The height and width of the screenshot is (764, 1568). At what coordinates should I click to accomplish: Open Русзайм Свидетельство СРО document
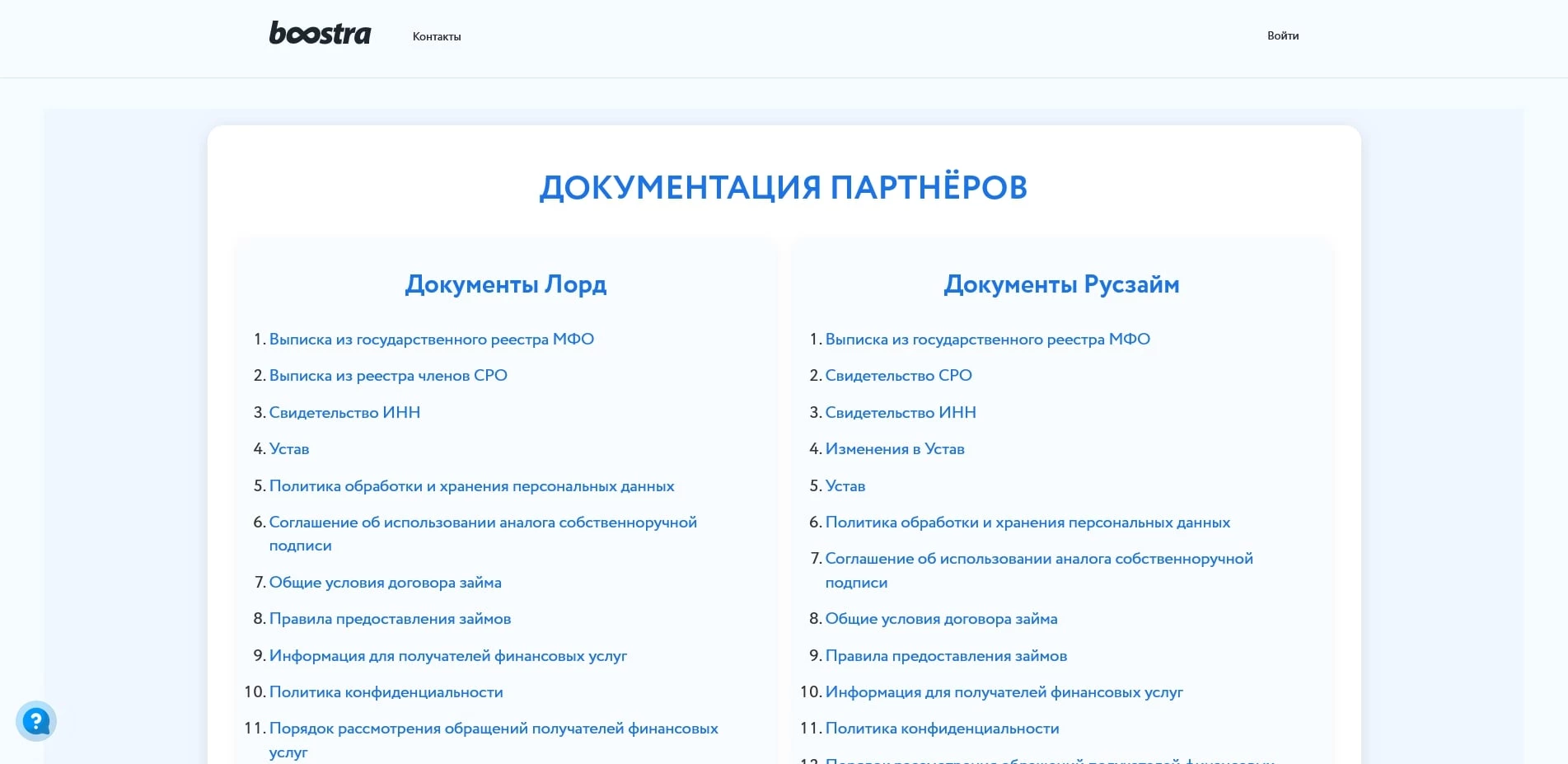(x=898, y=375)
